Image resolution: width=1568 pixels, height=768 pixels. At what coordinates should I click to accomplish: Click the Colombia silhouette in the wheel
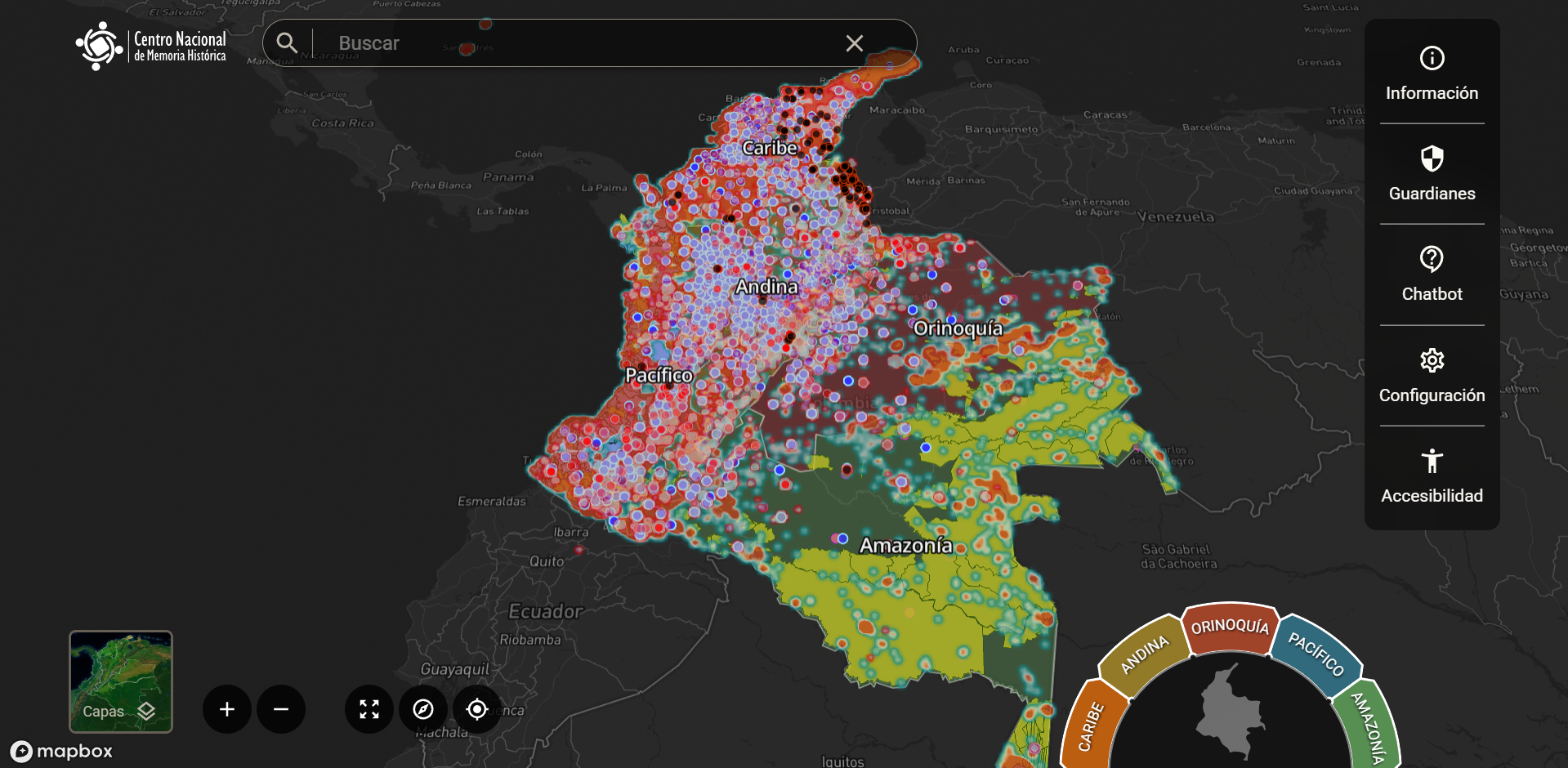coord(1231,711)
